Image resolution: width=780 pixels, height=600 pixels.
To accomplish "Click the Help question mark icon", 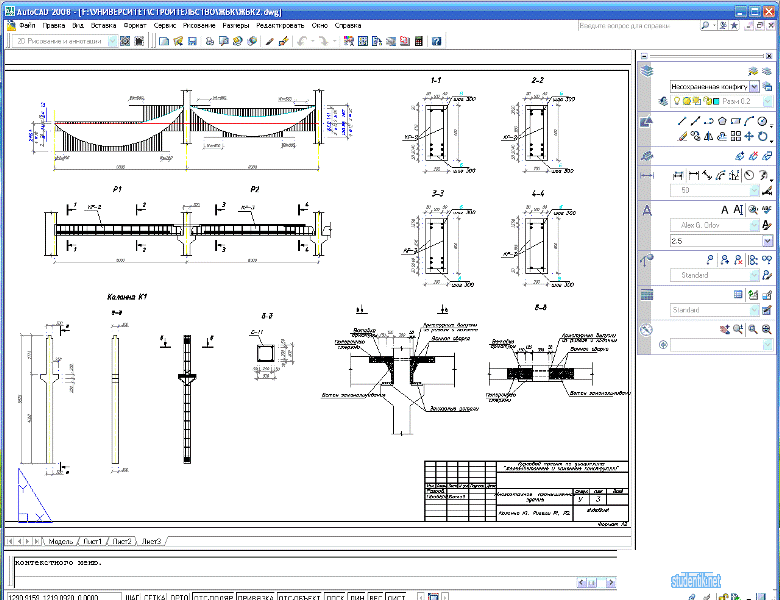I will [x=436, y=41].
